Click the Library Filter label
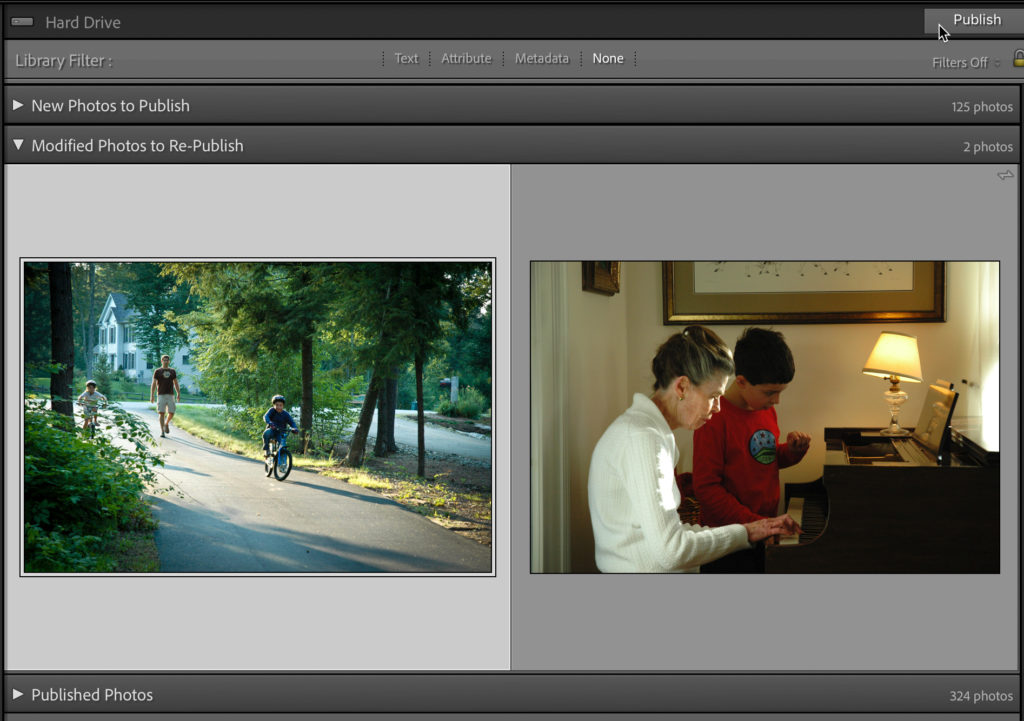 [x=63, y=61]
